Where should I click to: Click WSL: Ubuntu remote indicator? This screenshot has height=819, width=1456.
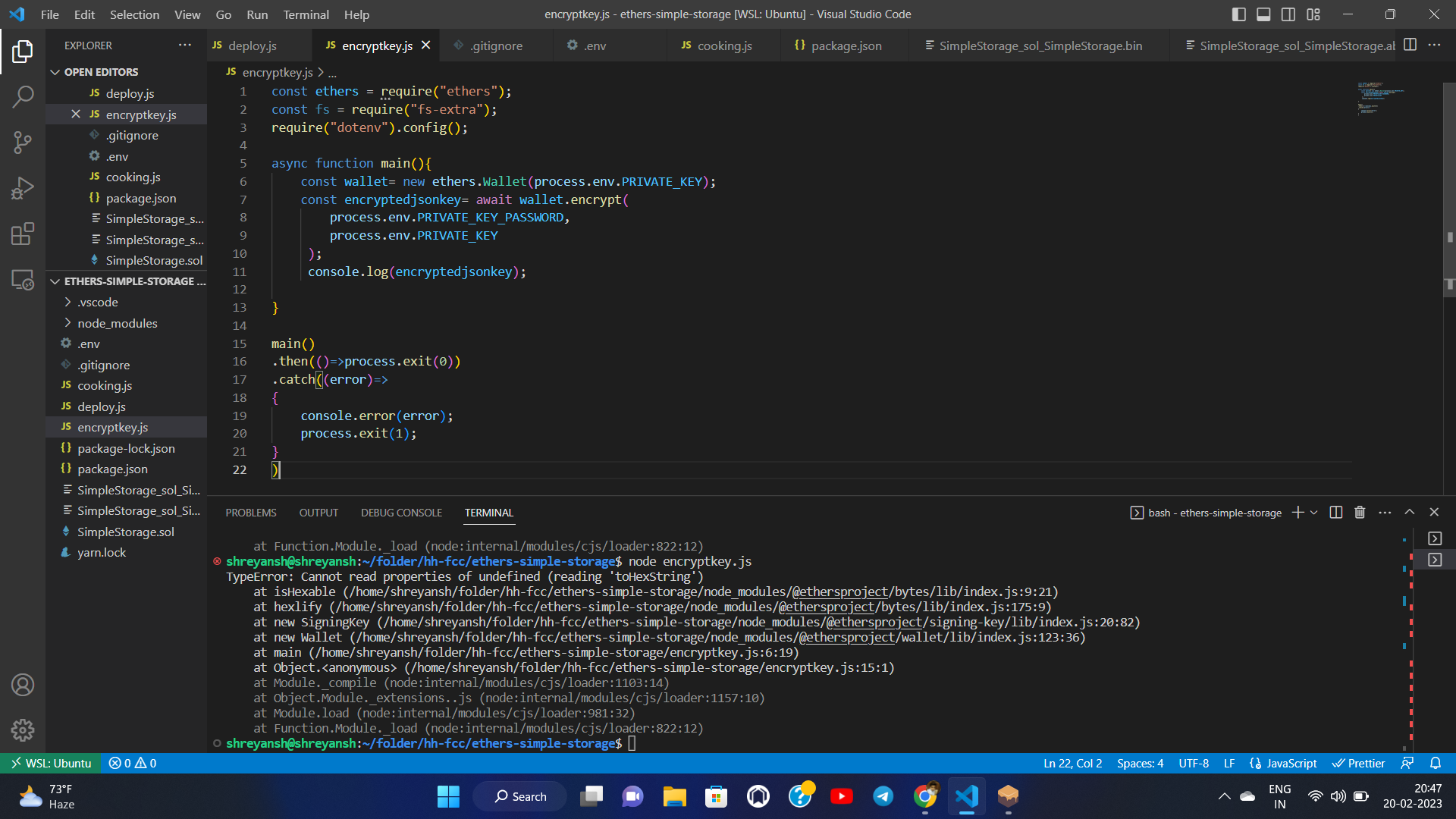[51, 763]
